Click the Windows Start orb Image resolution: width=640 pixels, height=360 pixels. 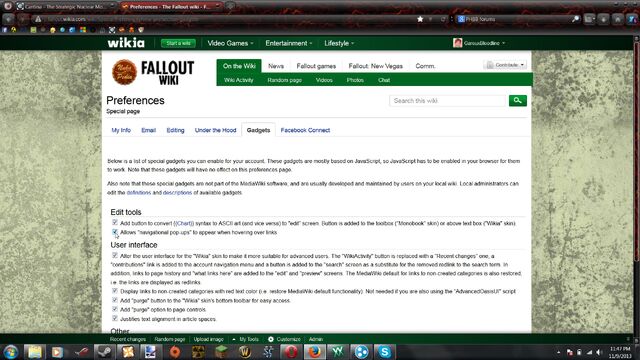click(11, 352)
